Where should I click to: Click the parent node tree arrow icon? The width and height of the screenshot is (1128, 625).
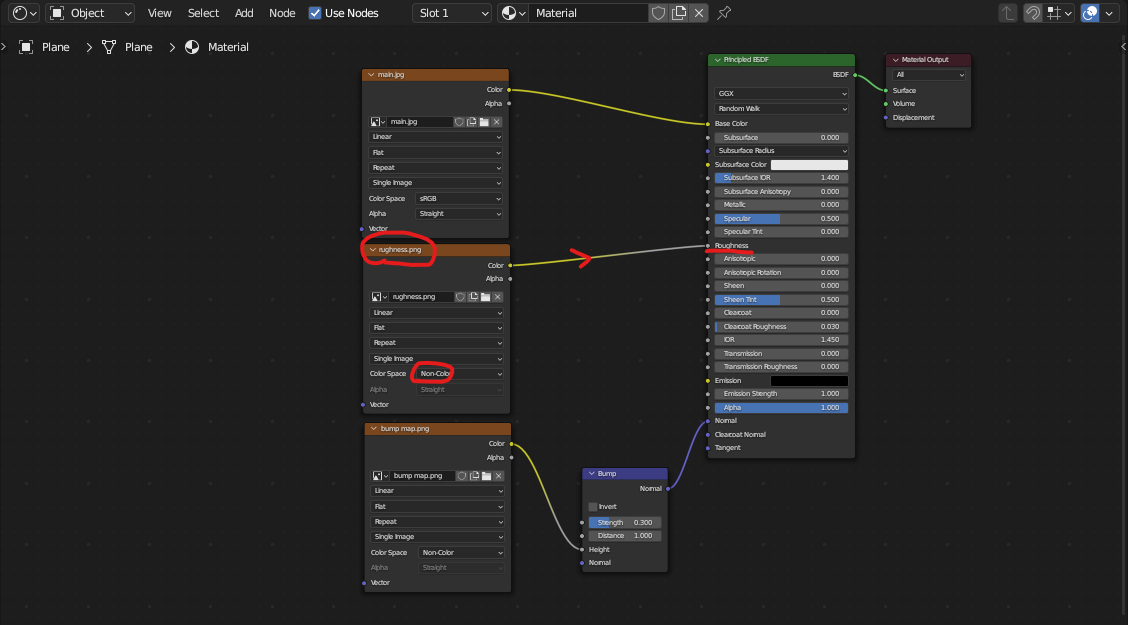[1007, 13]
